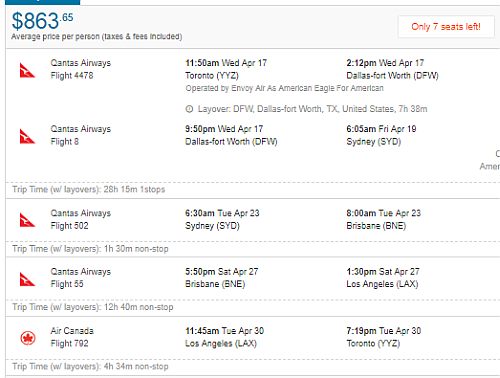
Task: Click the Qantas logo beside Flight 4478
Action: click(x=27, y=70)
